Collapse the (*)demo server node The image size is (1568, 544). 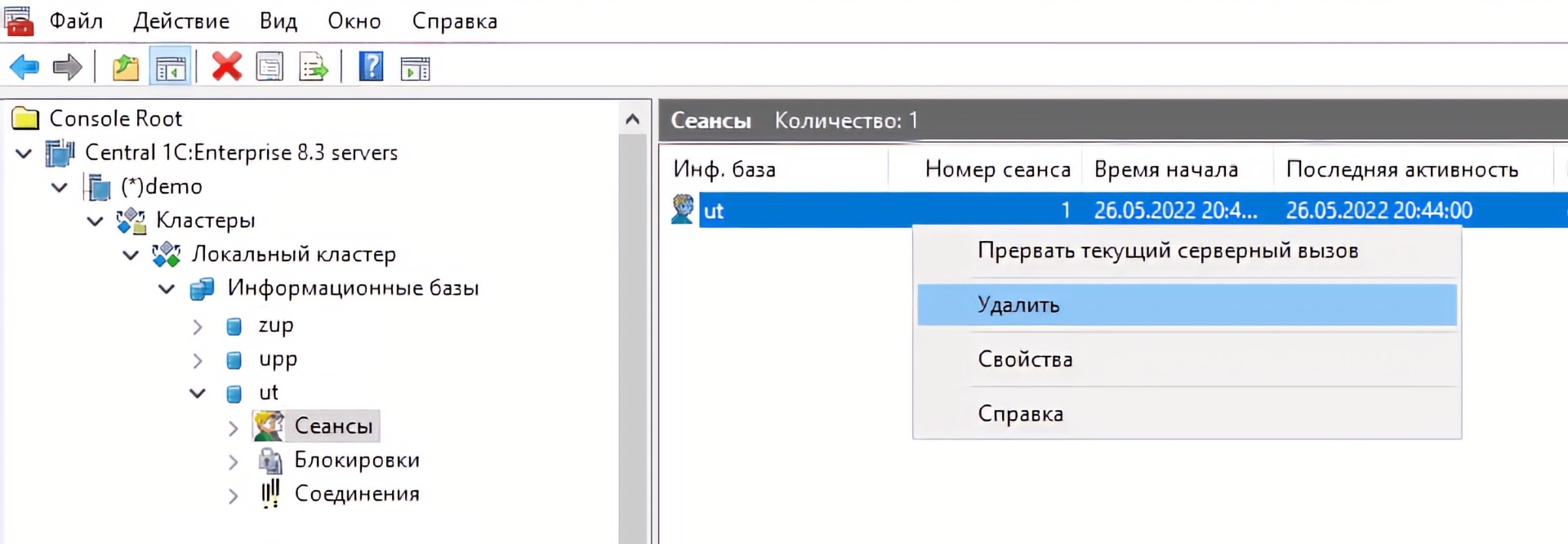coord(60,187)
